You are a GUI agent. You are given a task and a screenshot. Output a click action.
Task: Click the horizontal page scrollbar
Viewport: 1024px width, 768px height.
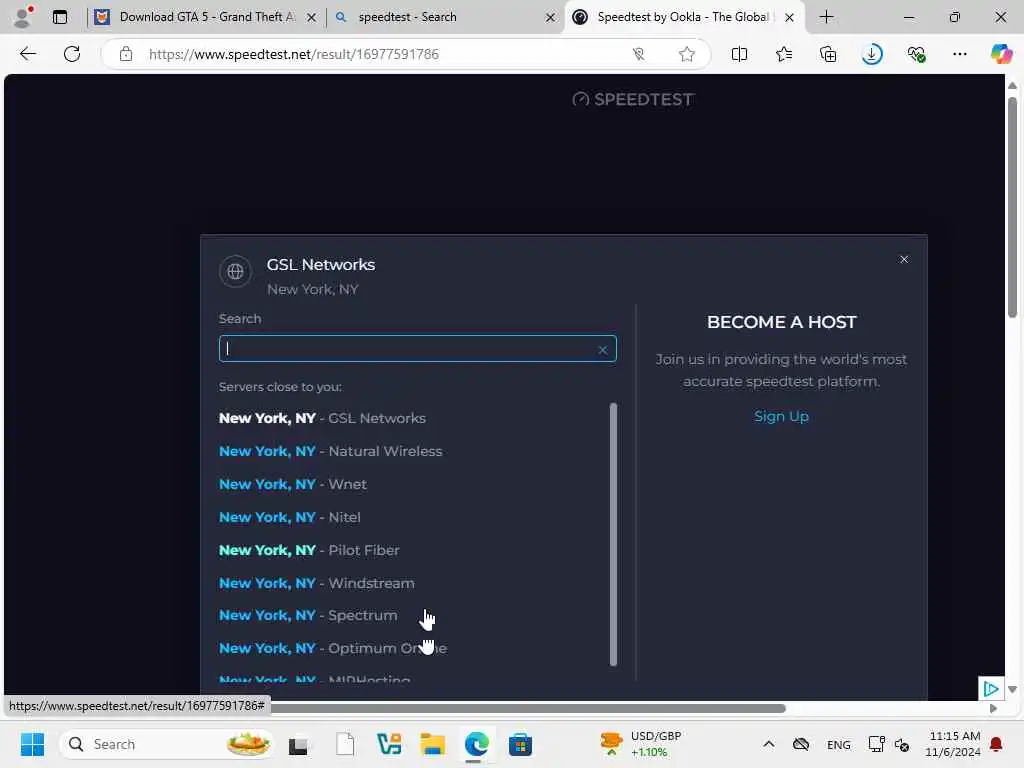point(528,709)
